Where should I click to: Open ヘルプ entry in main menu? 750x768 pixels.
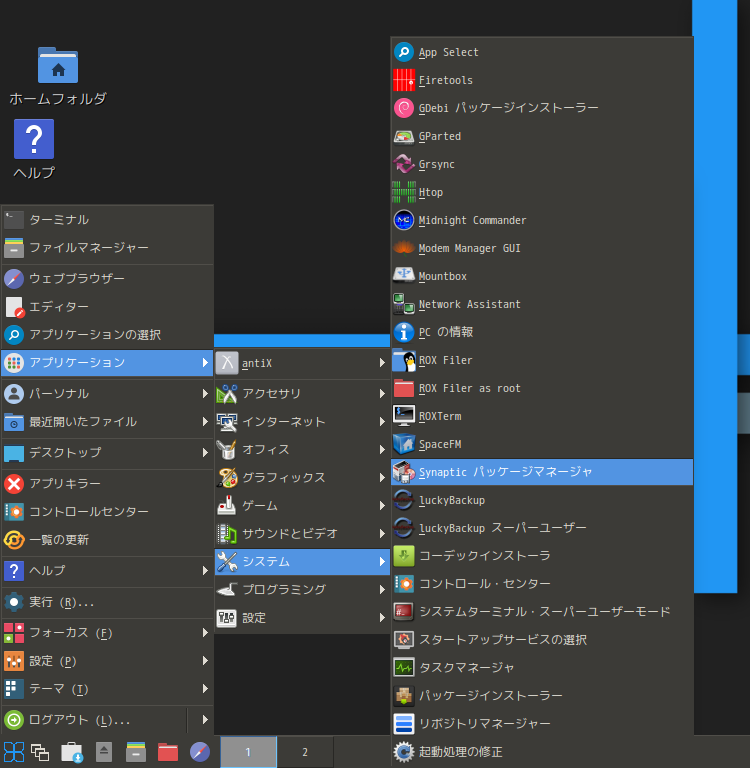point(107,571)
